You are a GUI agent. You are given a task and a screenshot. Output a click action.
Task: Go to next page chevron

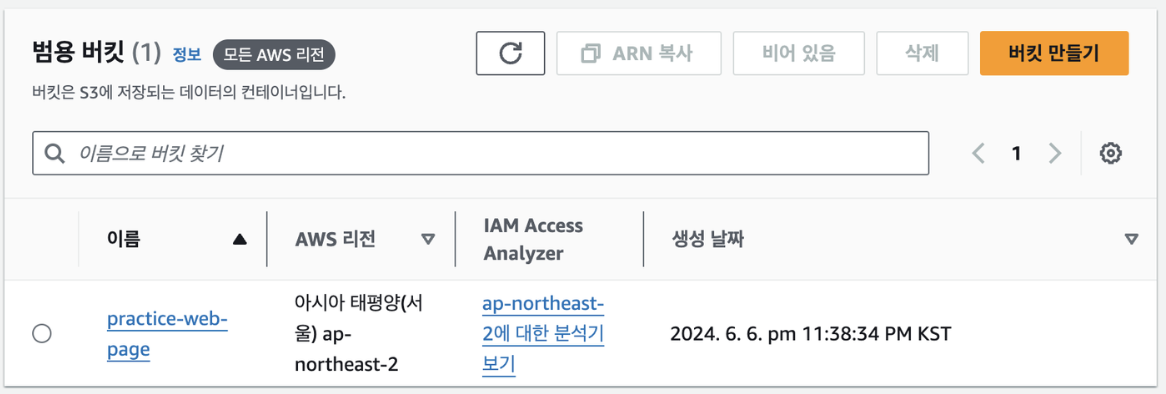click(1054, 154)
